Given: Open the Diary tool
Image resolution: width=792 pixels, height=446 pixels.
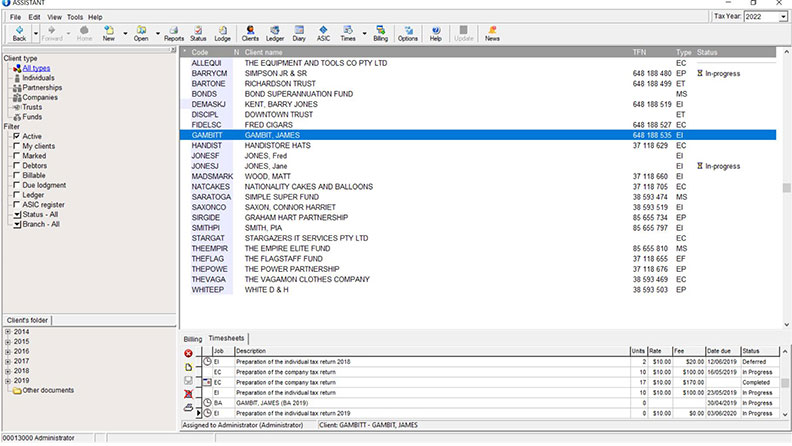Looking at the screenshot, I should click(x=298, y=33).
